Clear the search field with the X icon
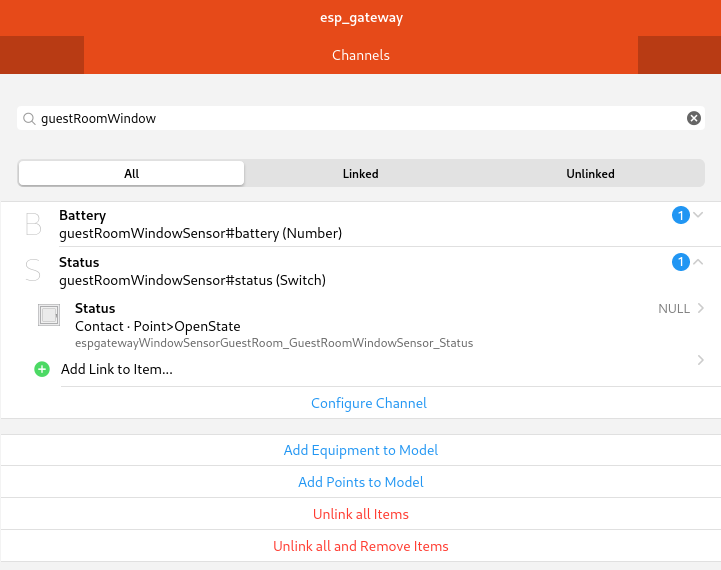This screenshot has height=570, width=721. [694, 118]
